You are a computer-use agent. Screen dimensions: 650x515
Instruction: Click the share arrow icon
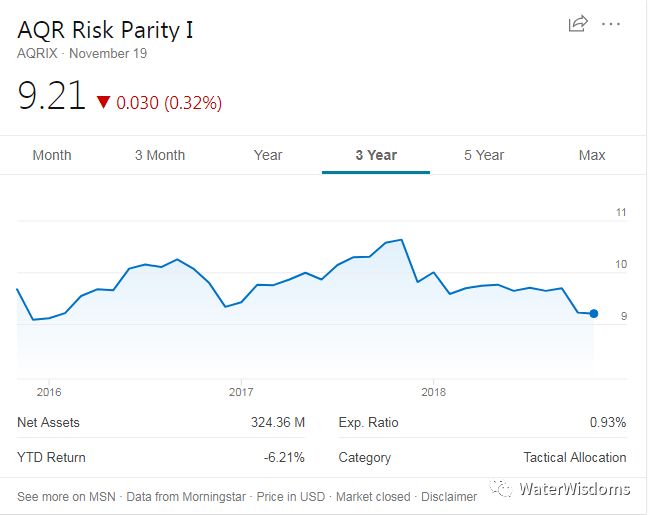click(578, 23)
